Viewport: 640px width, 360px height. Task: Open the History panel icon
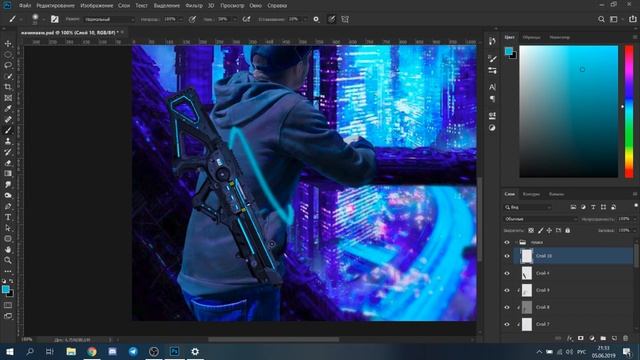click(x=492, y=41)
